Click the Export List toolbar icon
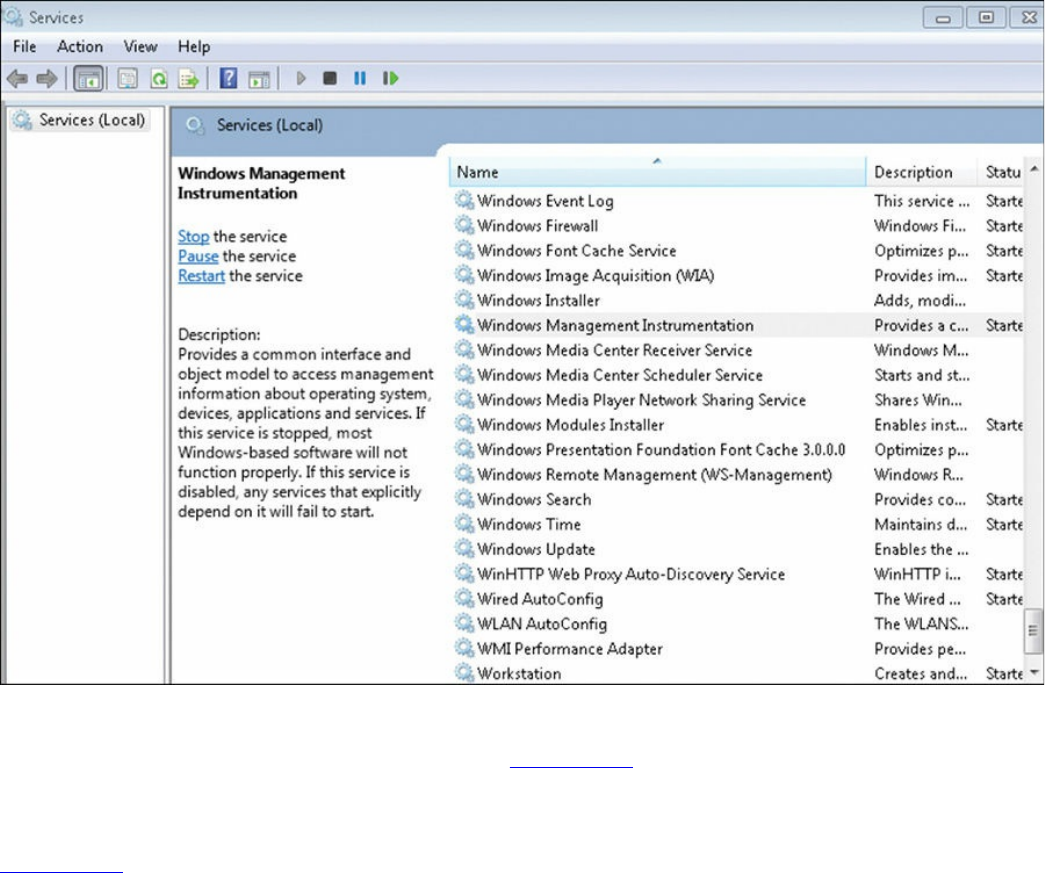The image size is (1045, 873). pyautogui.click(x=189, y=79)
